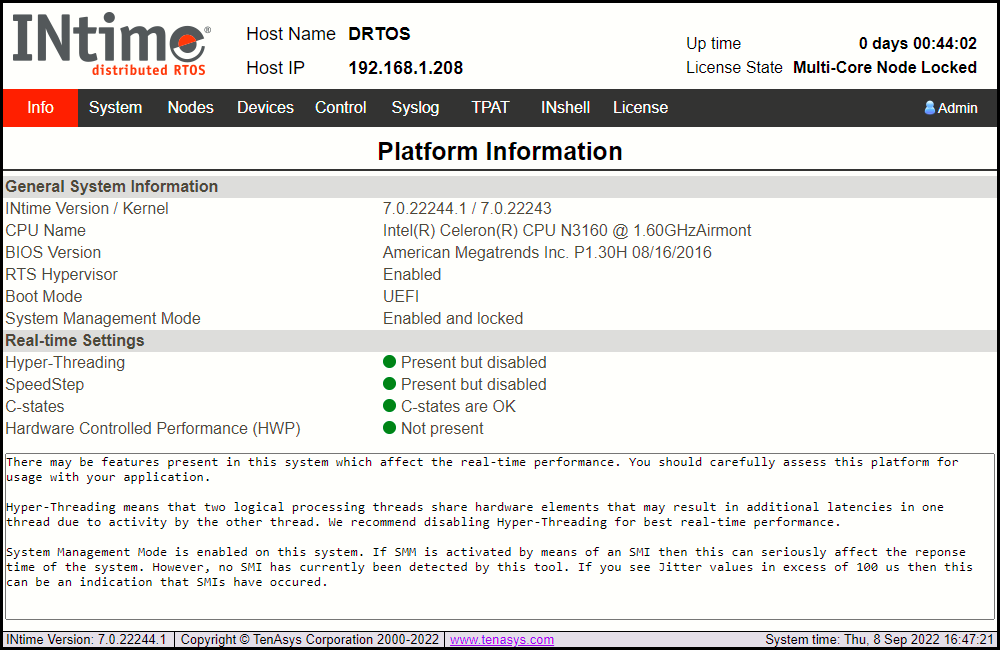Launch the INshell page

pyautogui.click(x=565, y=108)
